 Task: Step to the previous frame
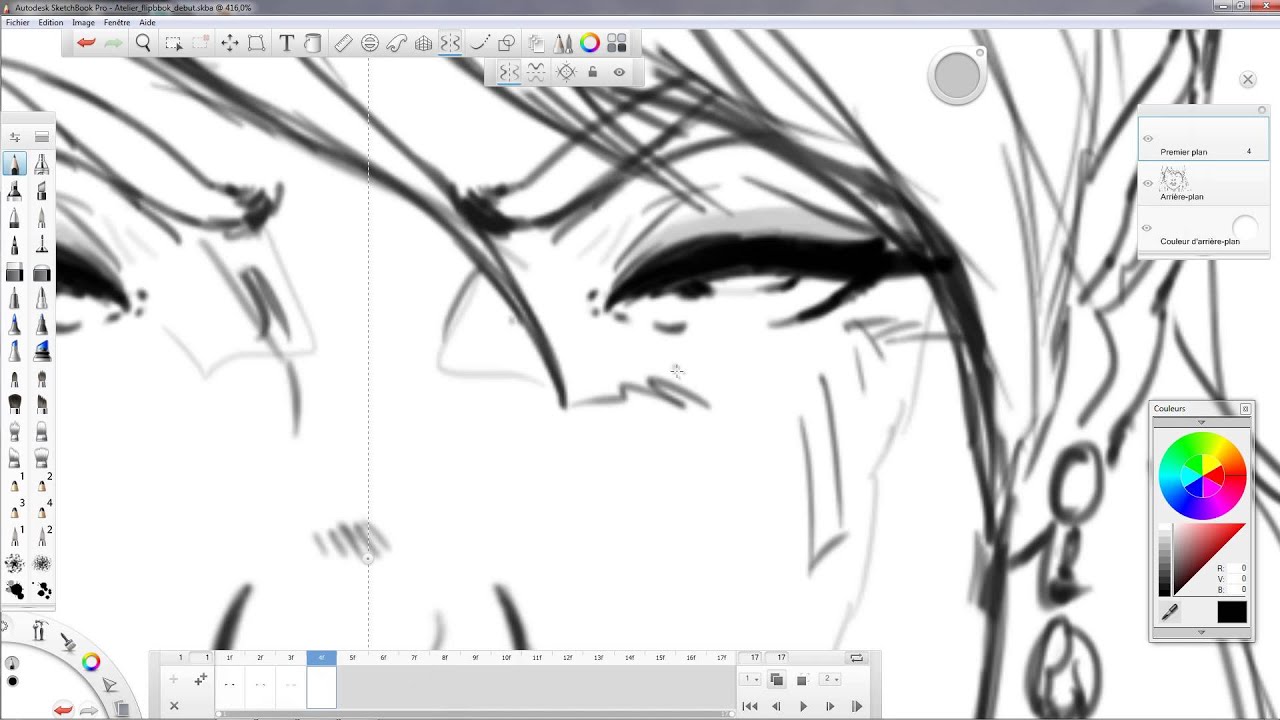pos(776,707)
